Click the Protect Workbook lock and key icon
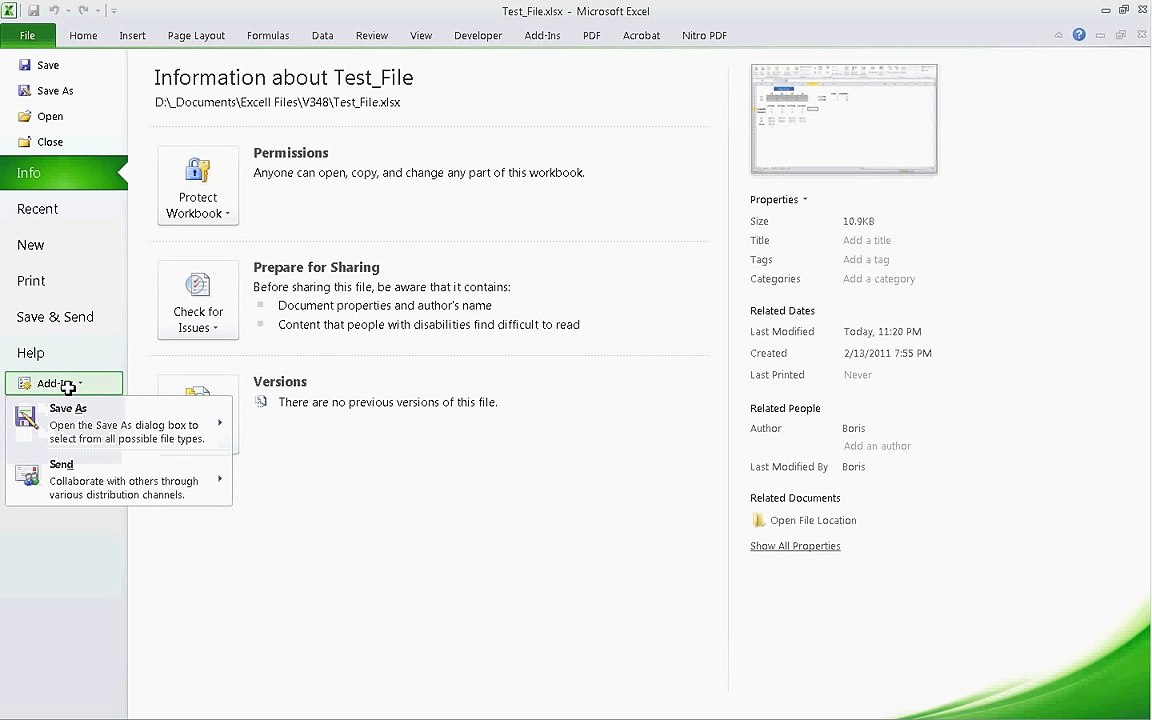This screenshot has width=1152, height=720. click(x=198, y=170)
